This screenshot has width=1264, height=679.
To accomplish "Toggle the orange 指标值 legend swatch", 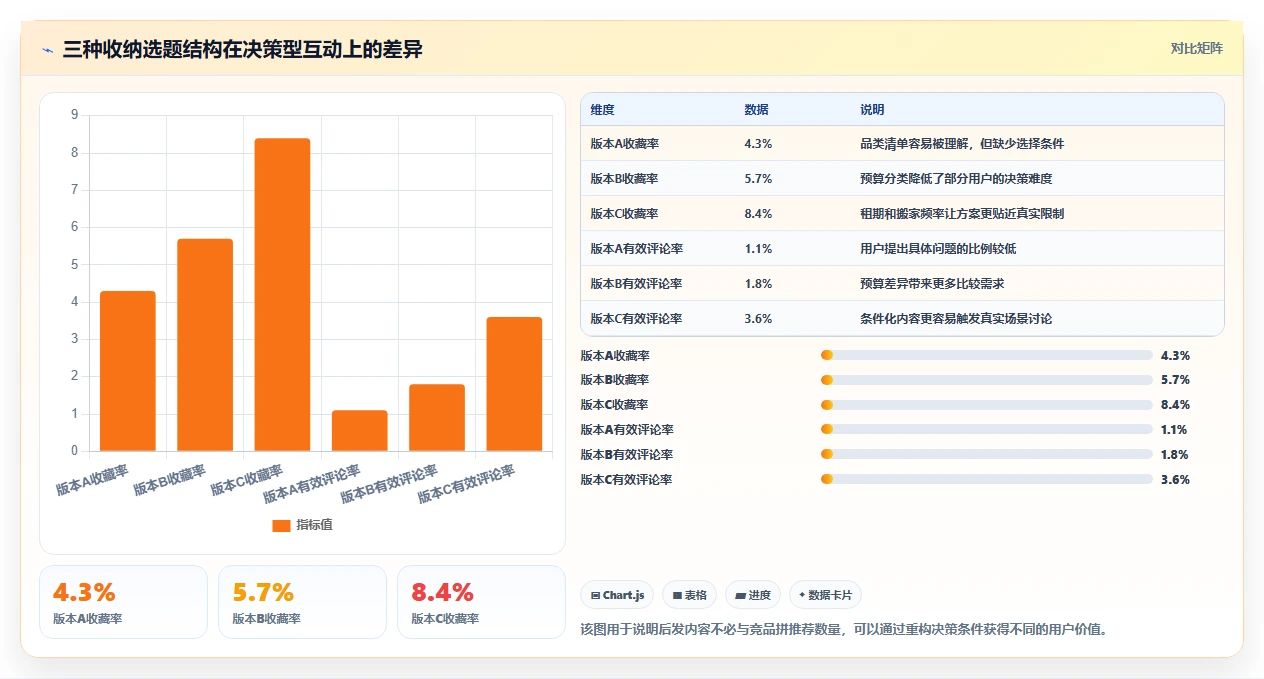I will (x=281, y=525).
